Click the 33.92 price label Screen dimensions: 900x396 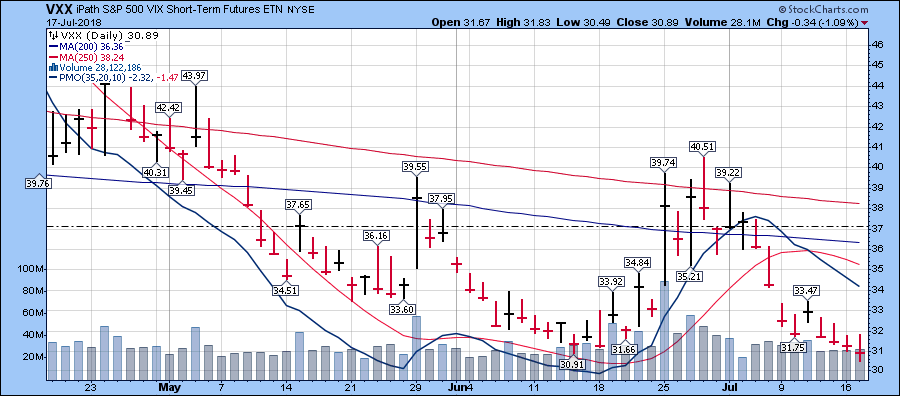[x=612, y=282]
